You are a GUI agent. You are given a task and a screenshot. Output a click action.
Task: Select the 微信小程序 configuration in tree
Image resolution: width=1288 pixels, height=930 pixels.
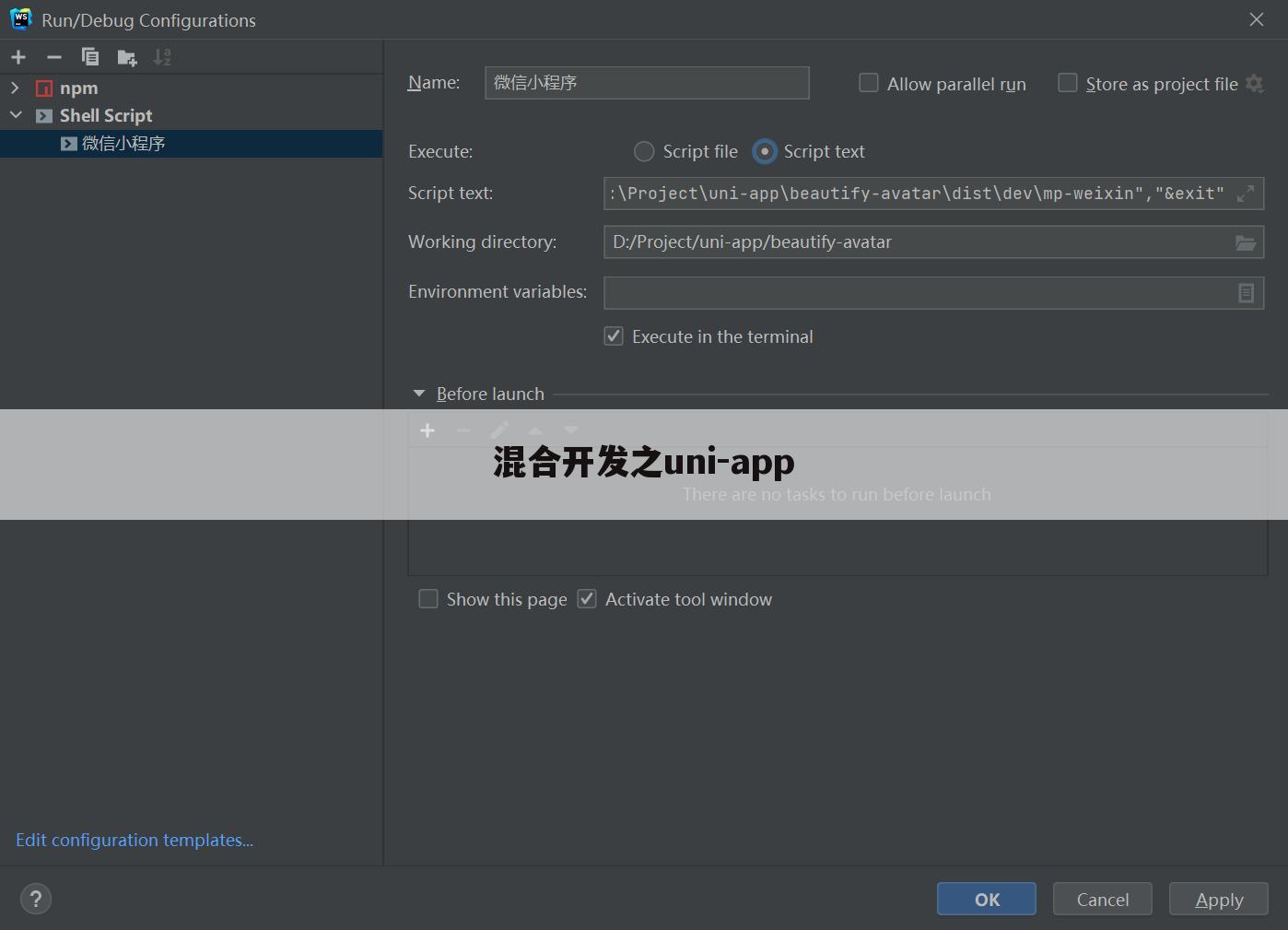point(191,144)
